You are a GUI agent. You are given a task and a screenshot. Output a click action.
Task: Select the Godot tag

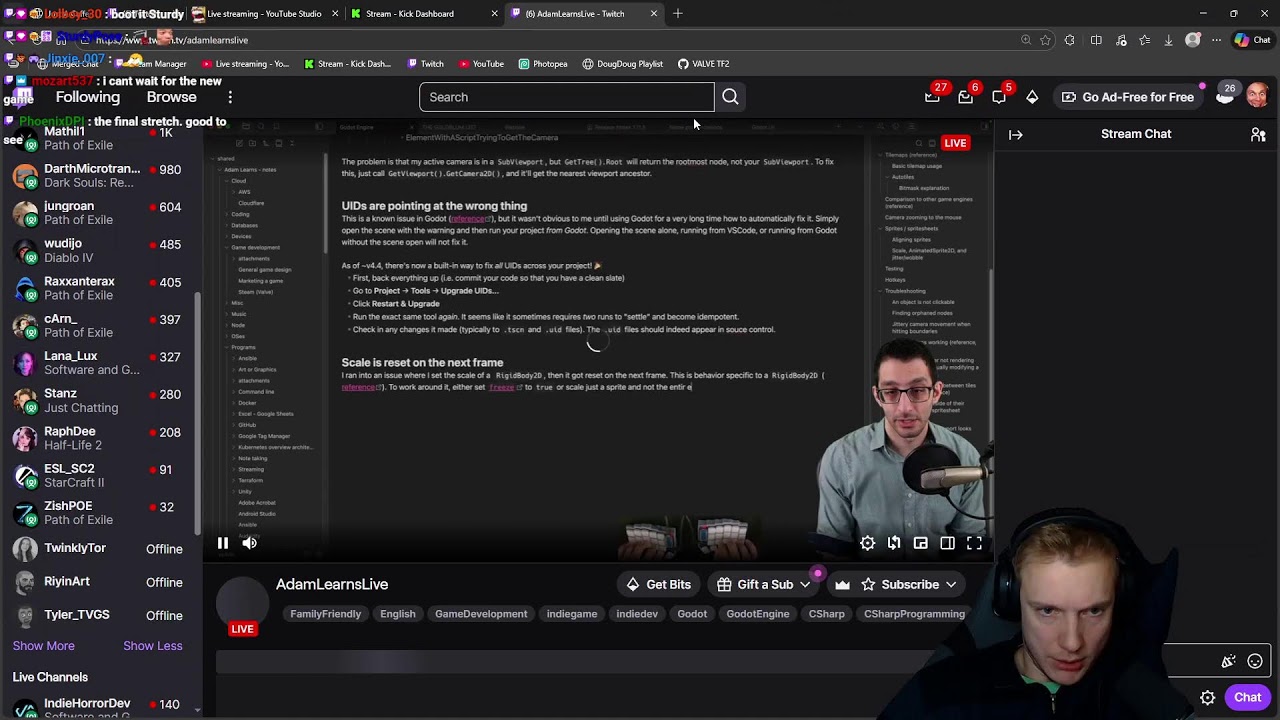[x=692, y=614]
